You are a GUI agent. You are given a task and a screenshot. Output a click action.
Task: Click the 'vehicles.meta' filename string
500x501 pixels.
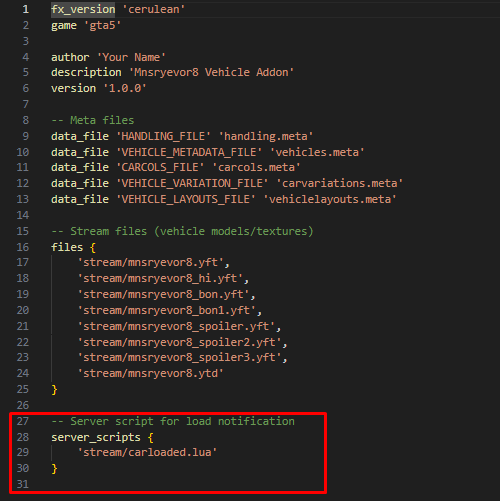tap(317, 152)
